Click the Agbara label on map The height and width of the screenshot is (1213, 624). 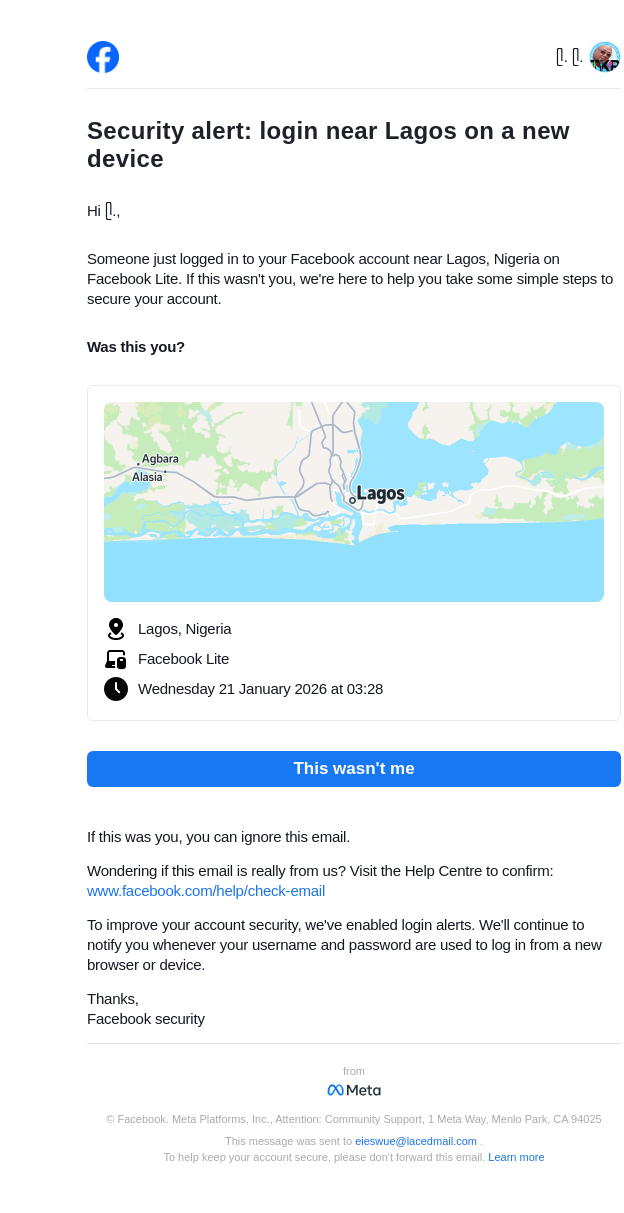pyautogui.click(x=160, y=459)
